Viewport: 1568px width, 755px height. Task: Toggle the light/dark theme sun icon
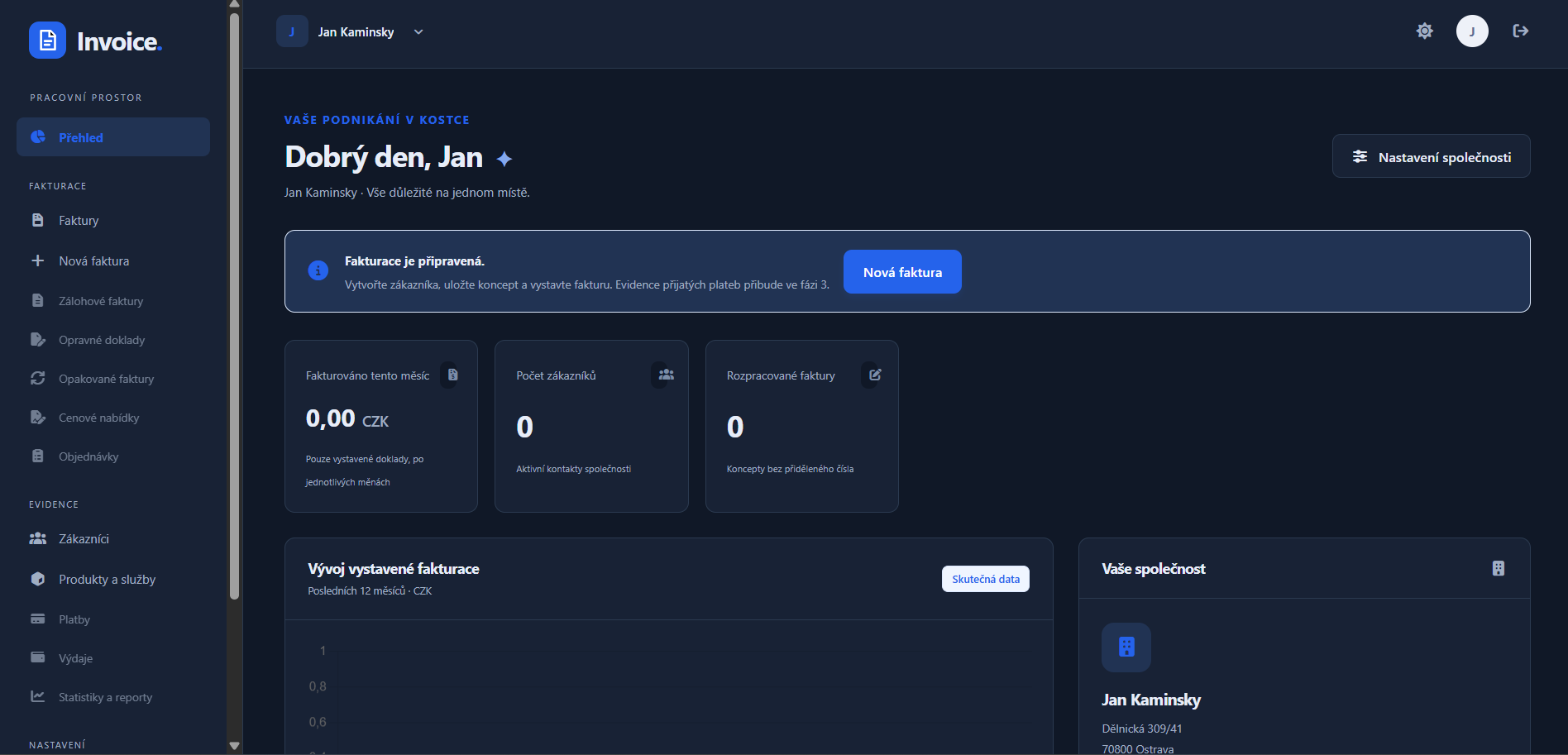coord(1424,31)
